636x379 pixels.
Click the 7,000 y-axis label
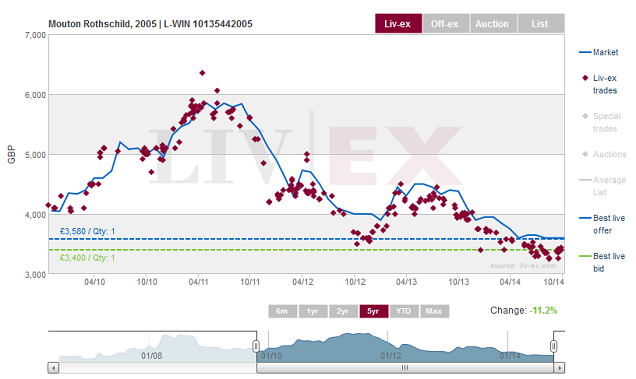point(35,35)
